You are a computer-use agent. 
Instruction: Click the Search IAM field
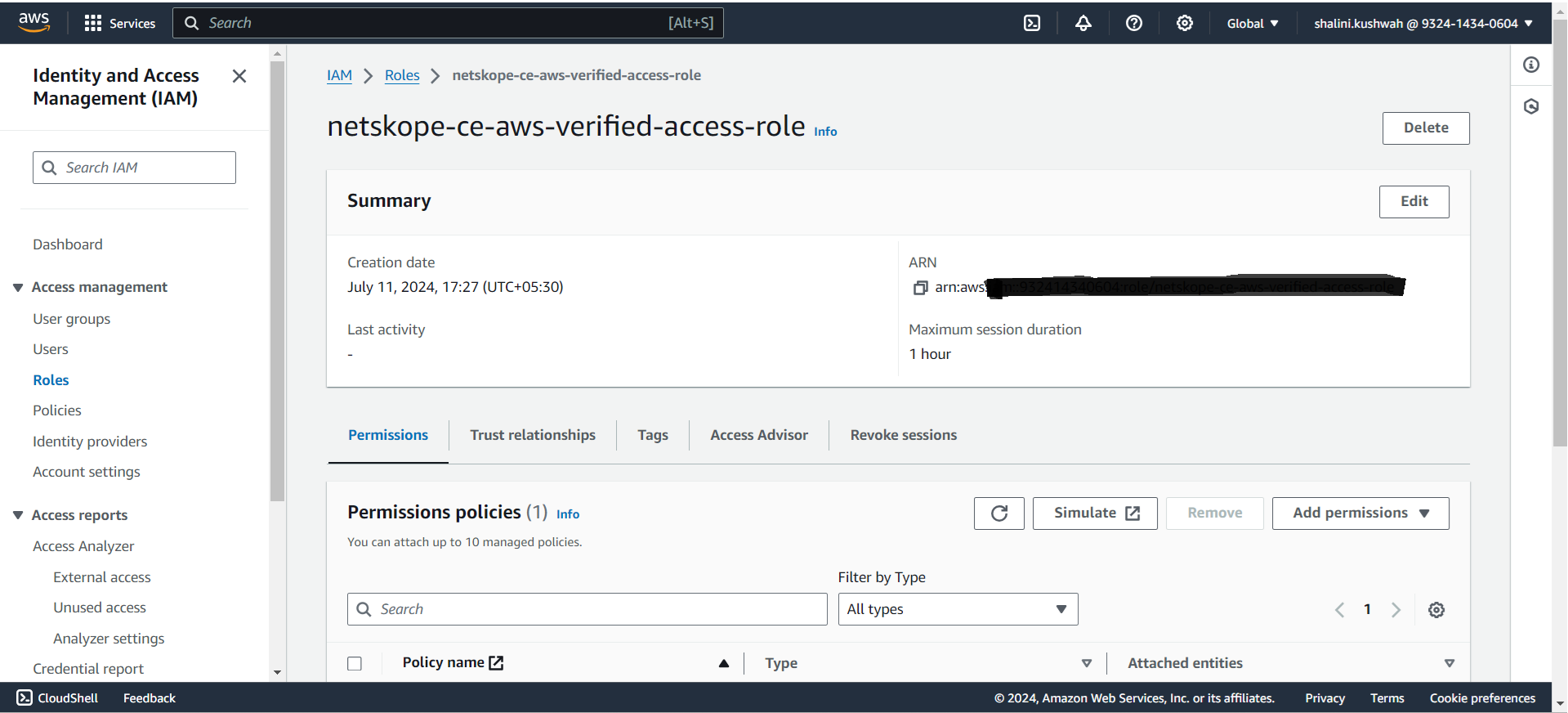tap(134, 168)
